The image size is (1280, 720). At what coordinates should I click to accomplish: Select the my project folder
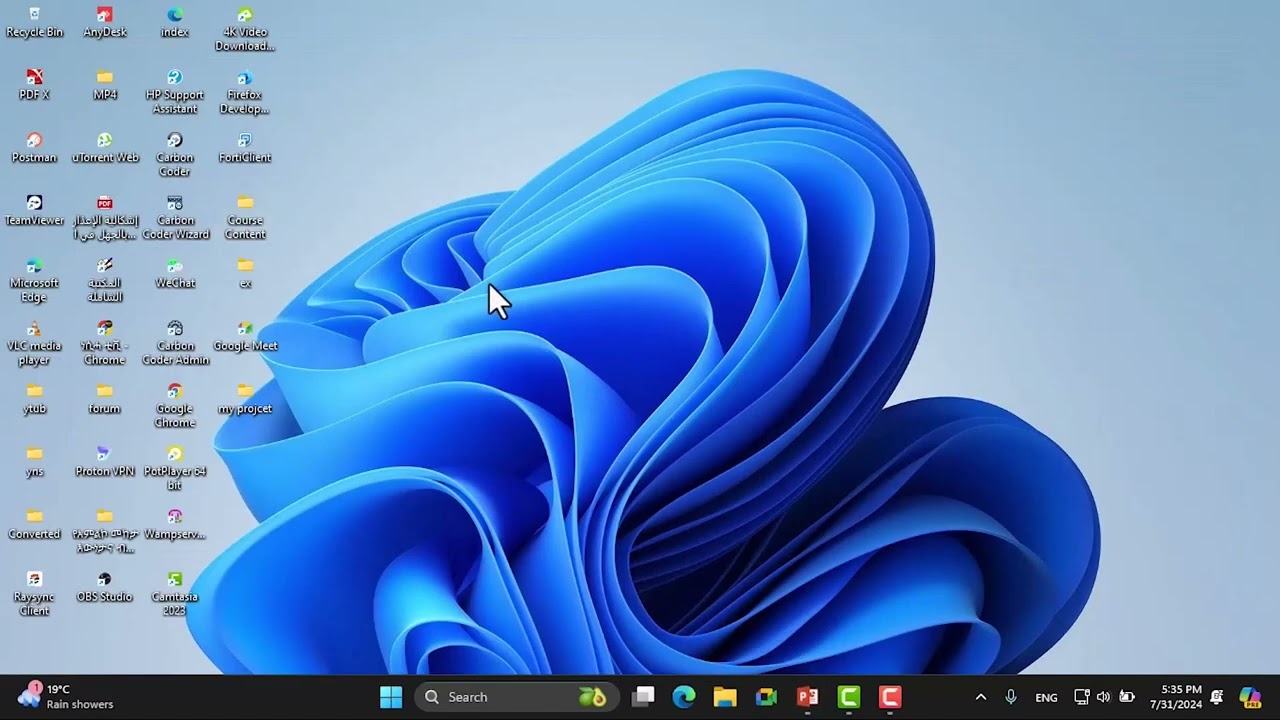coord(245,401)
